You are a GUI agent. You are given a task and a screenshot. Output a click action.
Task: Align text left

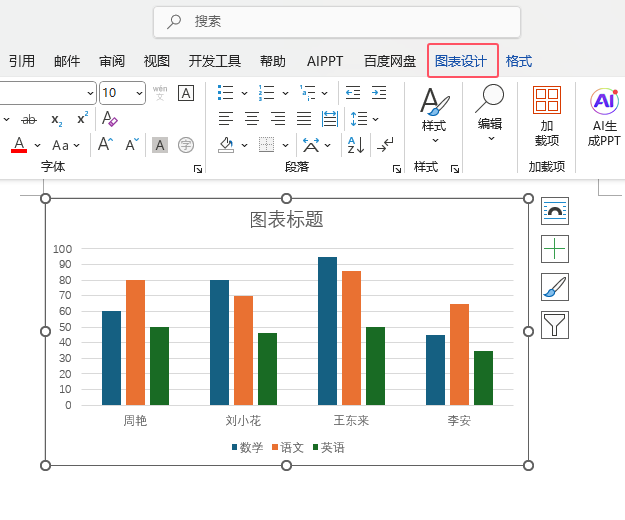pos(226,119)
